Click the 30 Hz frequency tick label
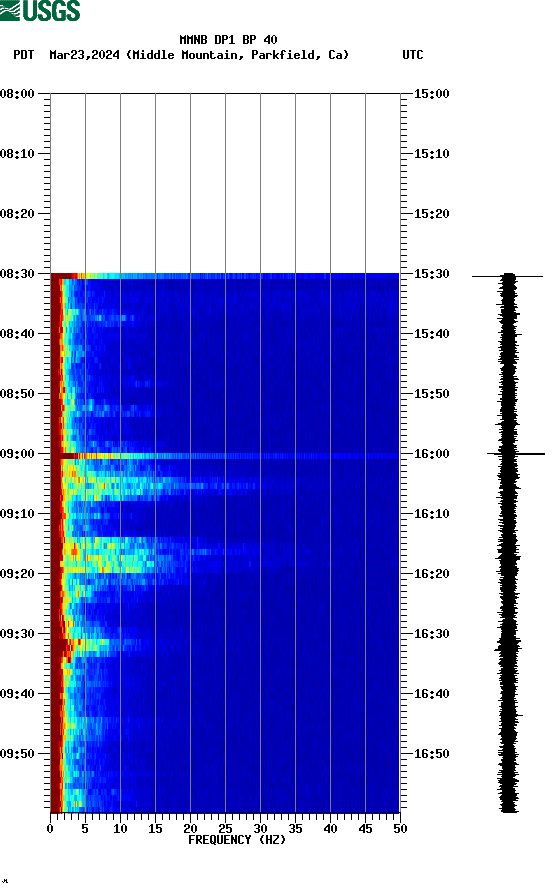 [x=260, y=829]
